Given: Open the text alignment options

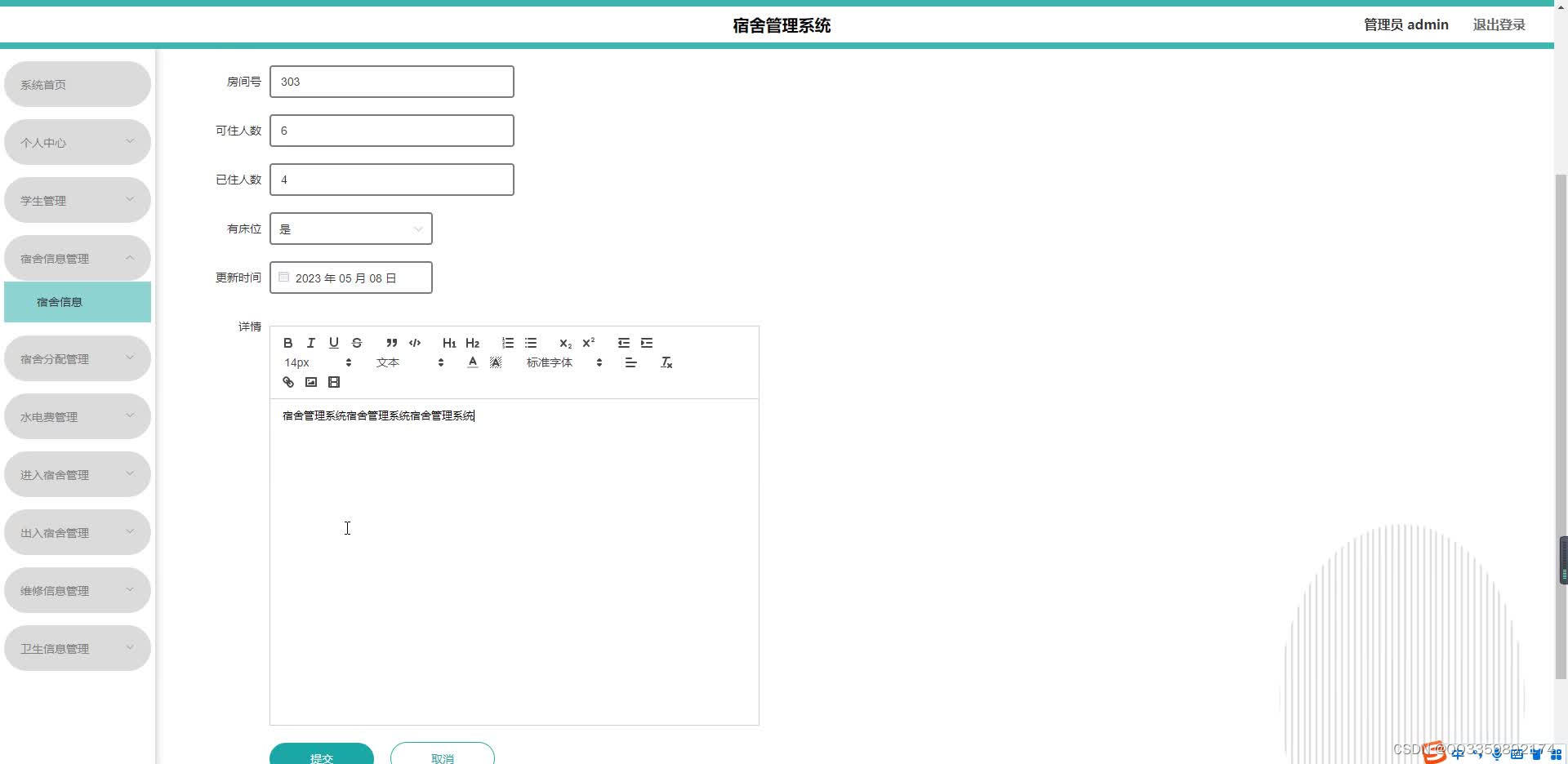Looking at the screenshot, I should pos(630,362).
